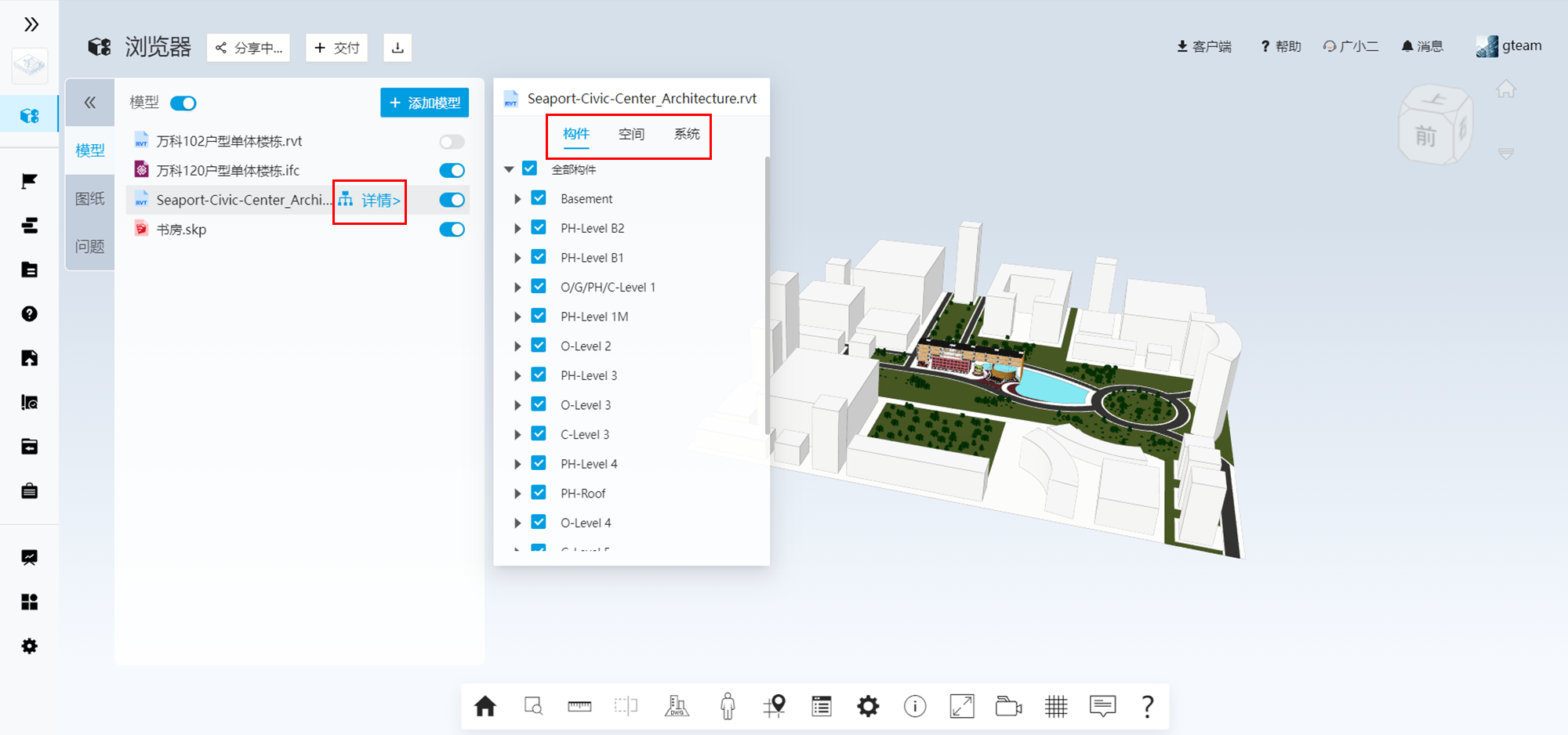The width and height of the screenshot is (1568, 735).
Task: Select the zoom-window magnifier tool
Action: (x=533, y=706)
